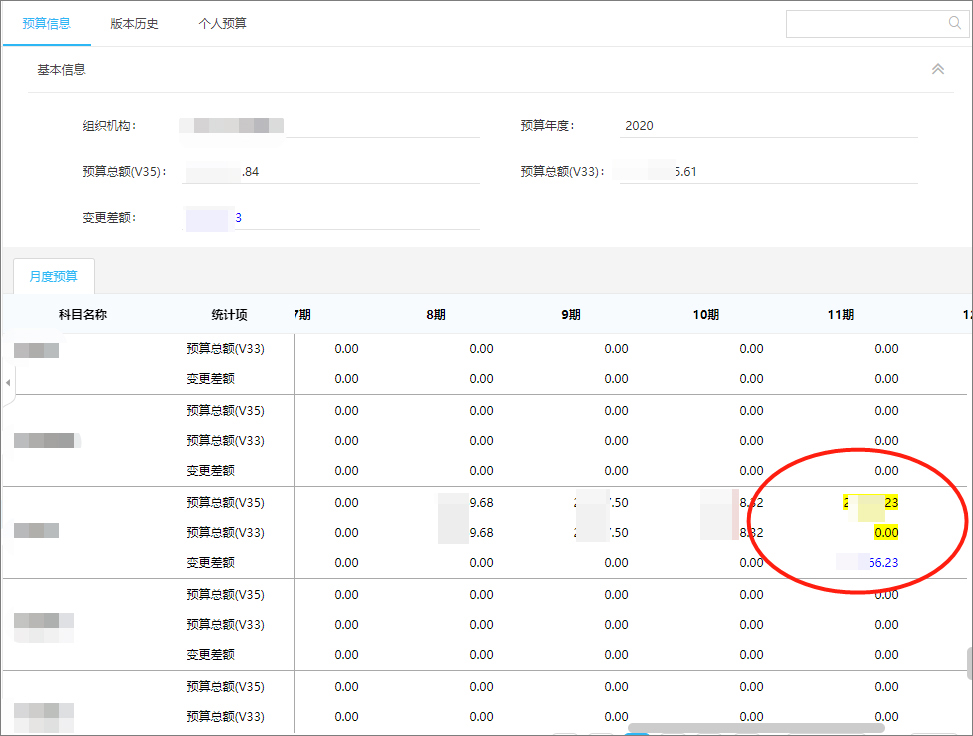
Task: Click the 10期 column header
Action: [x=707, y=313]
